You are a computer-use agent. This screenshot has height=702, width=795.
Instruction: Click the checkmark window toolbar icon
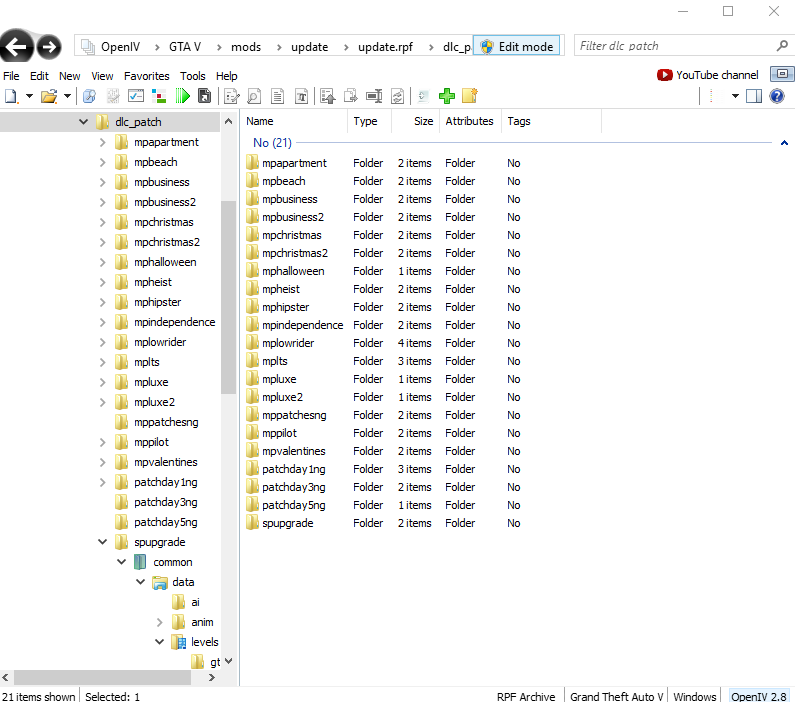click(x=136, y=96)
